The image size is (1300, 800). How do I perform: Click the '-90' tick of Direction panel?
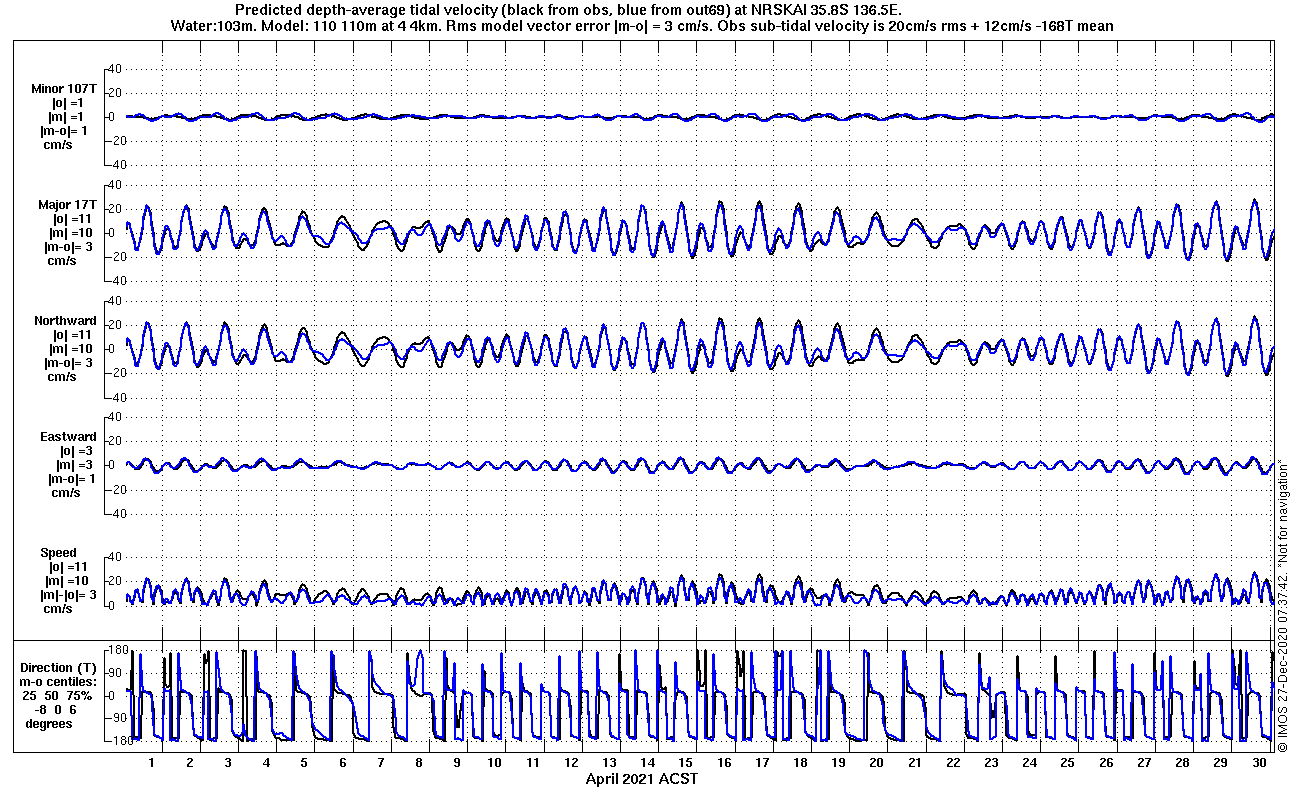[117, 718]
